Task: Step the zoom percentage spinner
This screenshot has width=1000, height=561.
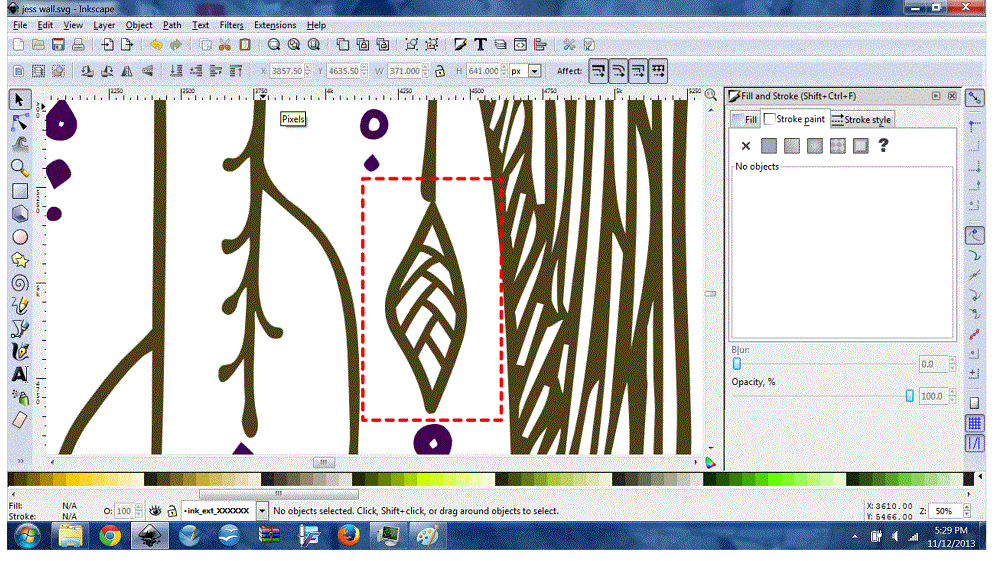Action: click(x=967, y=511)
